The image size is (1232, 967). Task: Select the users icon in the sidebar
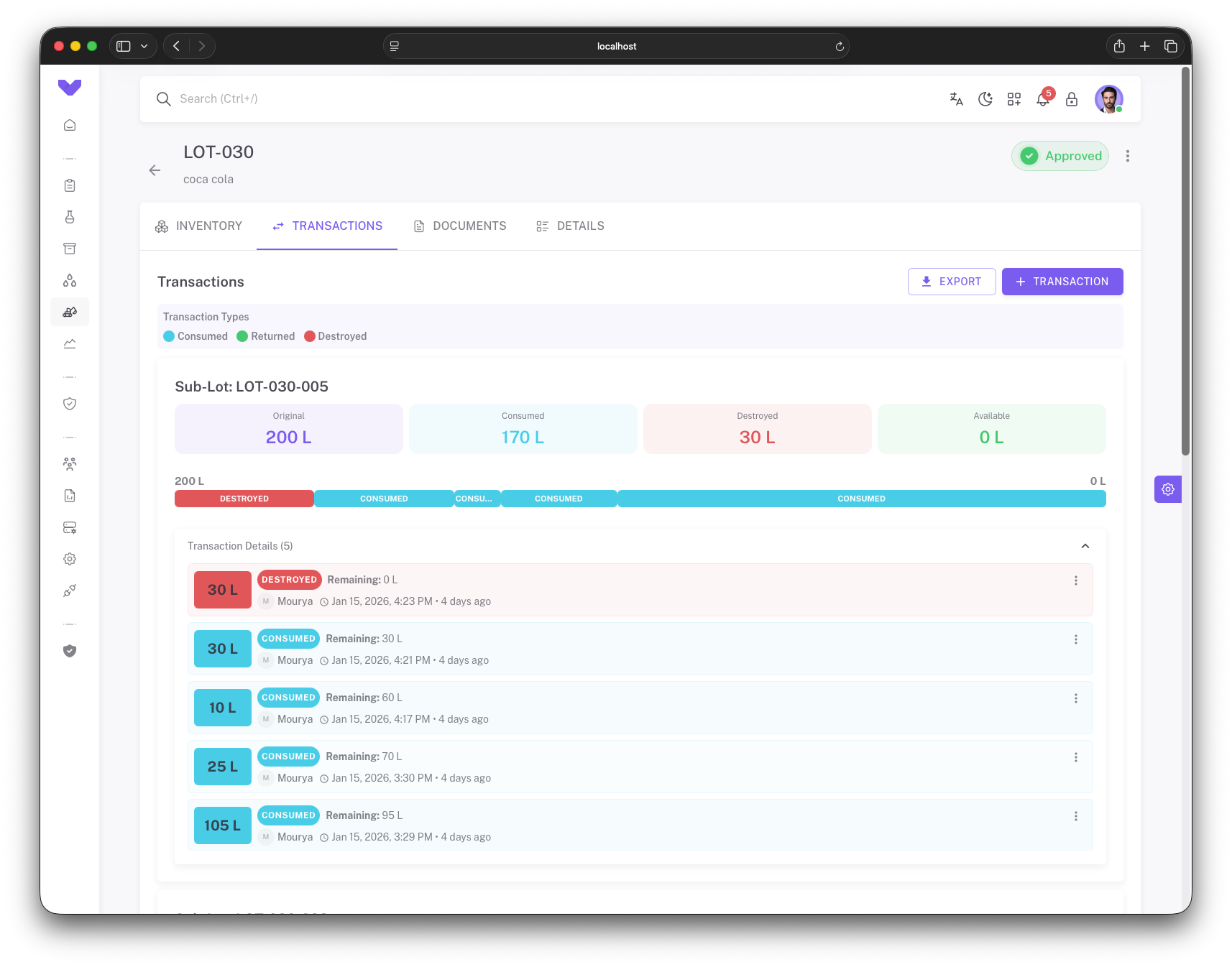click(x=69, y=463)
